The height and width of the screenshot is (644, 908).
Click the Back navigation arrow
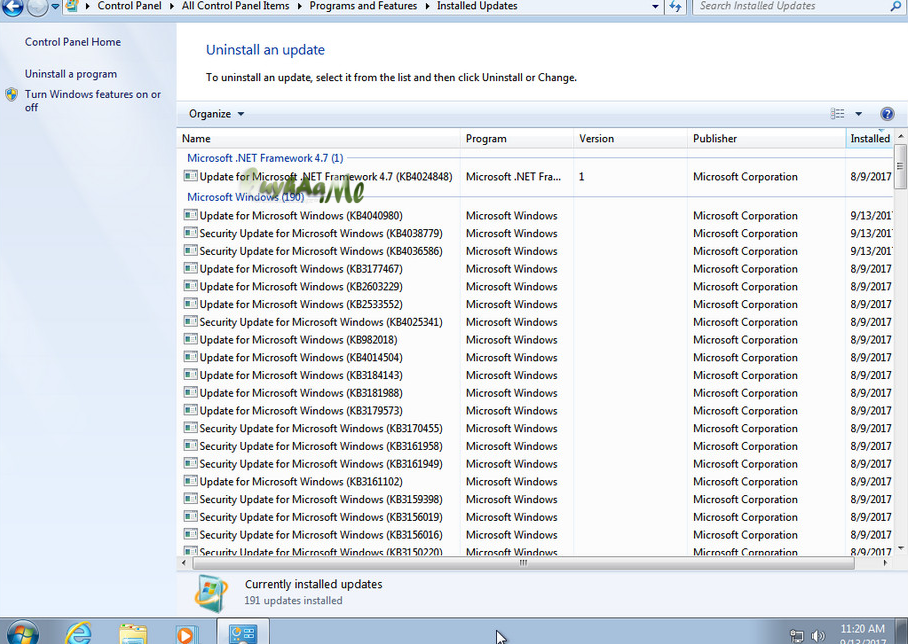(x=13, y=6)
